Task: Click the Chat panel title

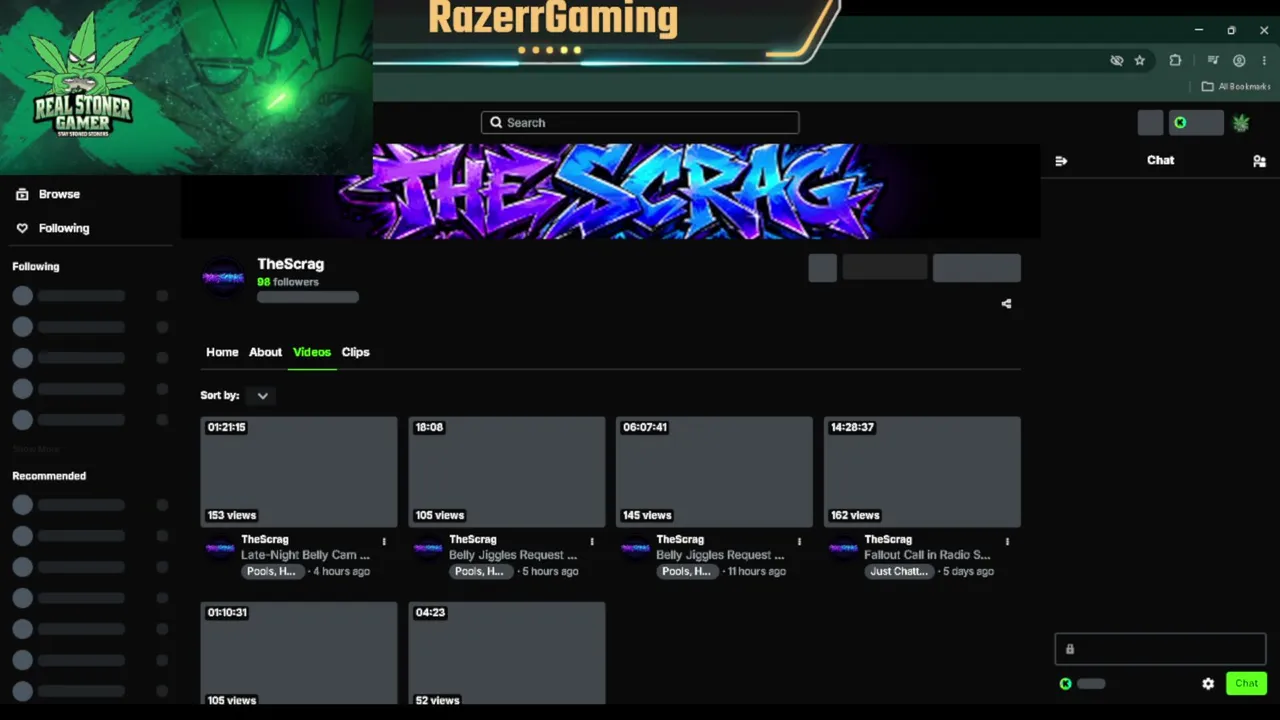Action: 1160,160
